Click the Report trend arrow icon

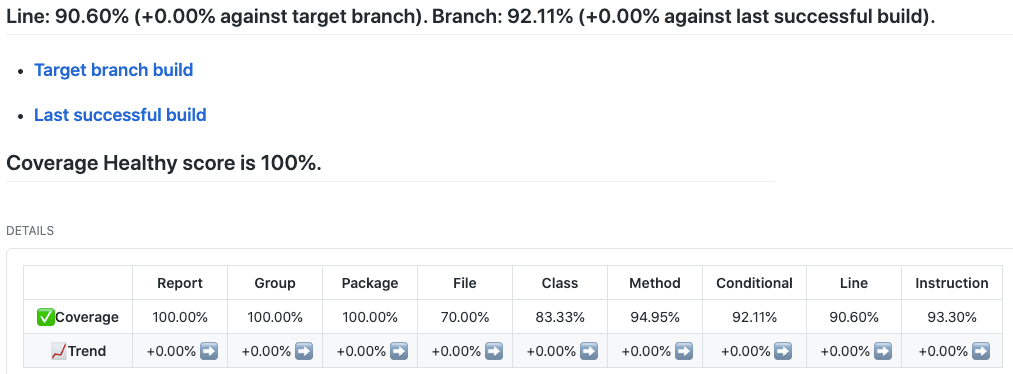[x=209, y=351]
